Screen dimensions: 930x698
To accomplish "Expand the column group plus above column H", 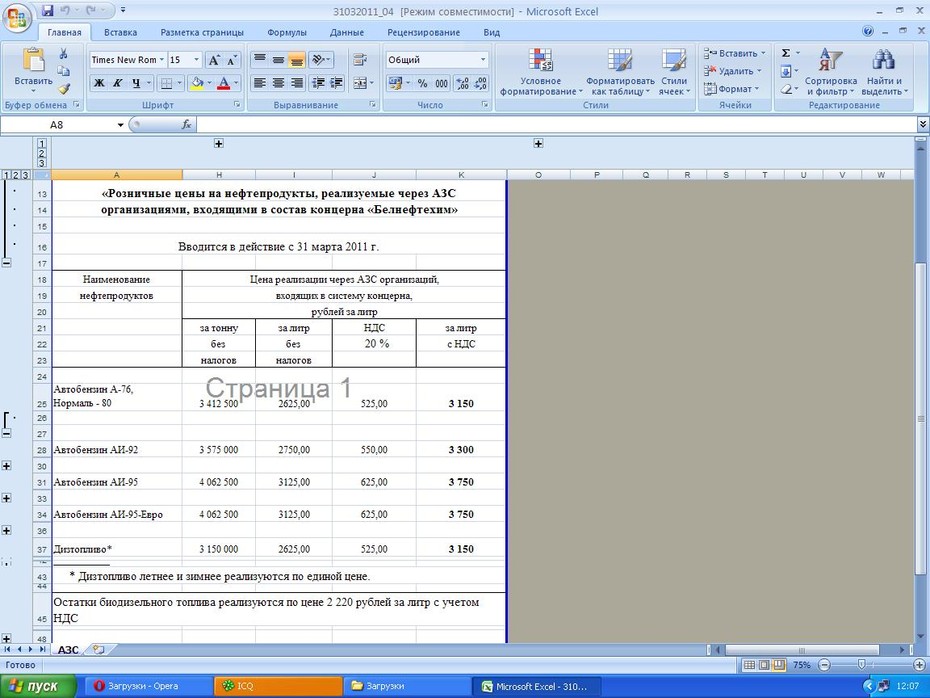I will 219,144.
